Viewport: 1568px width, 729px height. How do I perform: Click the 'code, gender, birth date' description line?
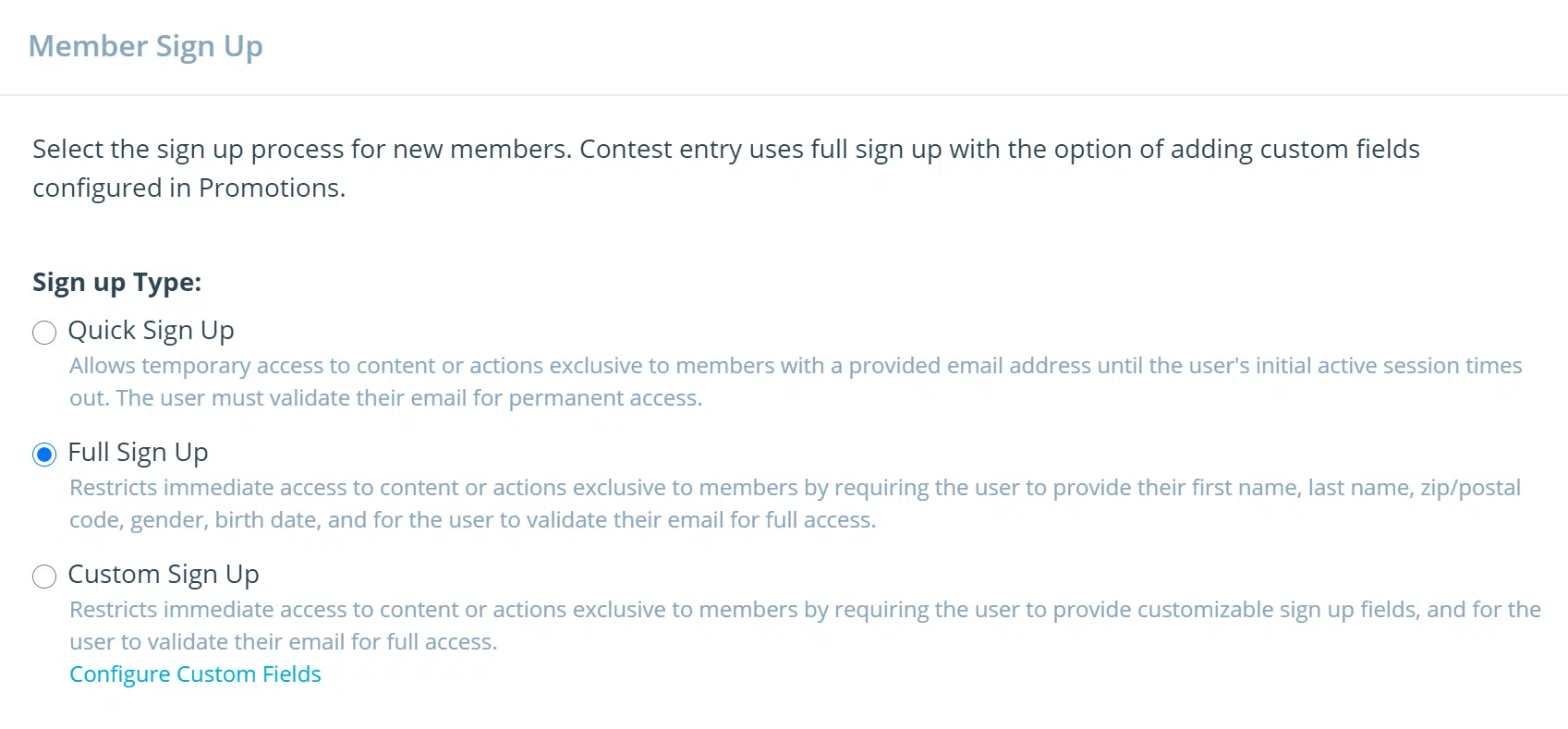[x=472, y=520]
